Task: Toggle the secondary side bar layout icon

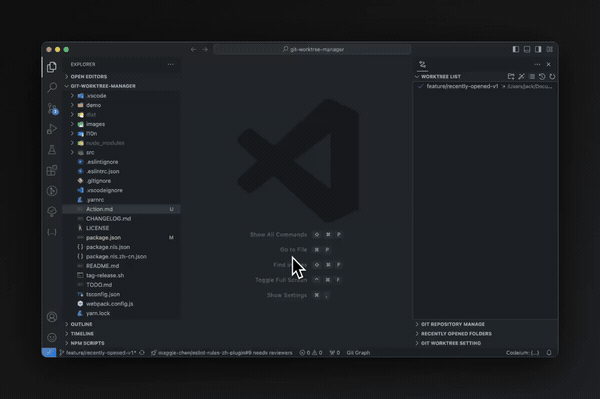Action: (538, 49)
